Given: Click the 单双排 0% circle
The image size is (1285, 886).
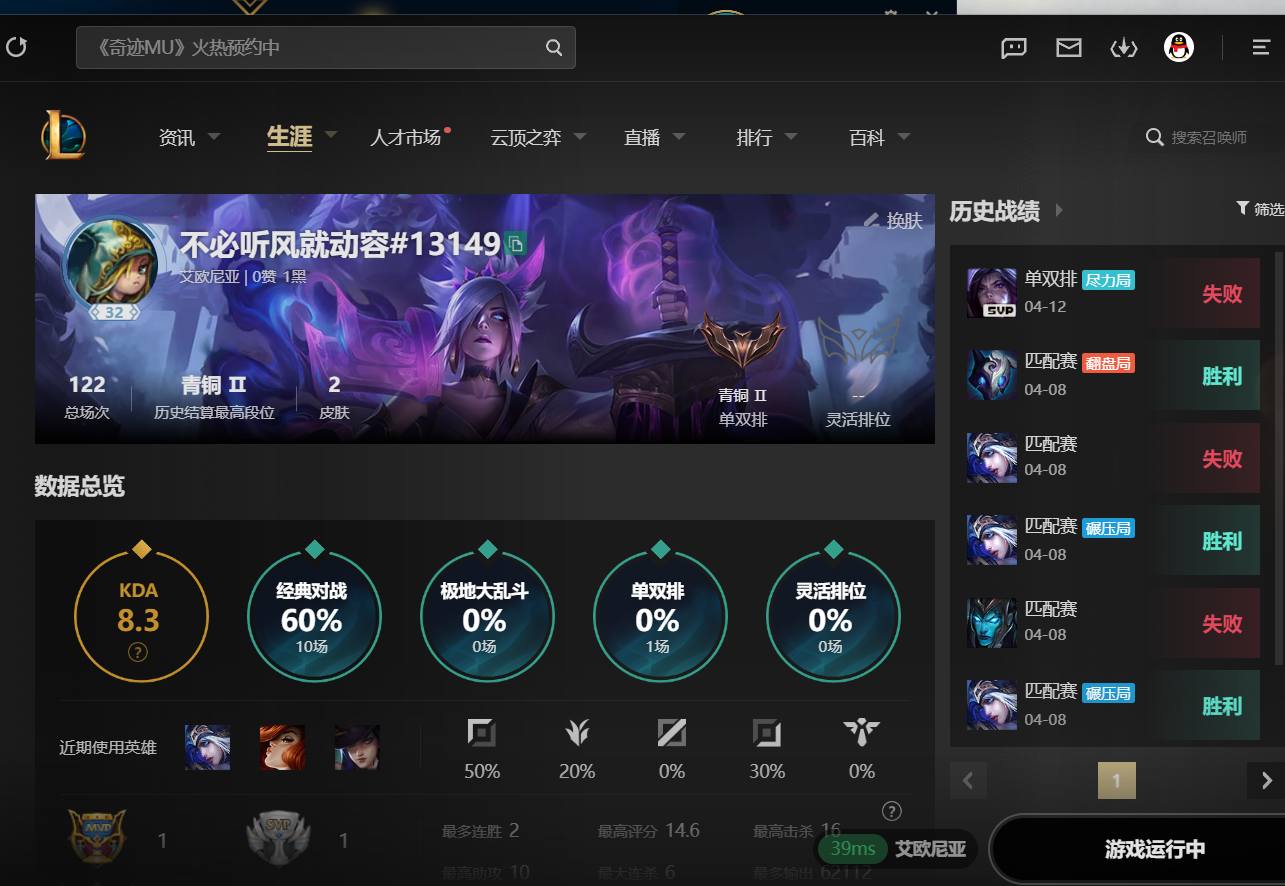Looking at the screenshot, I should click(660, 615).
